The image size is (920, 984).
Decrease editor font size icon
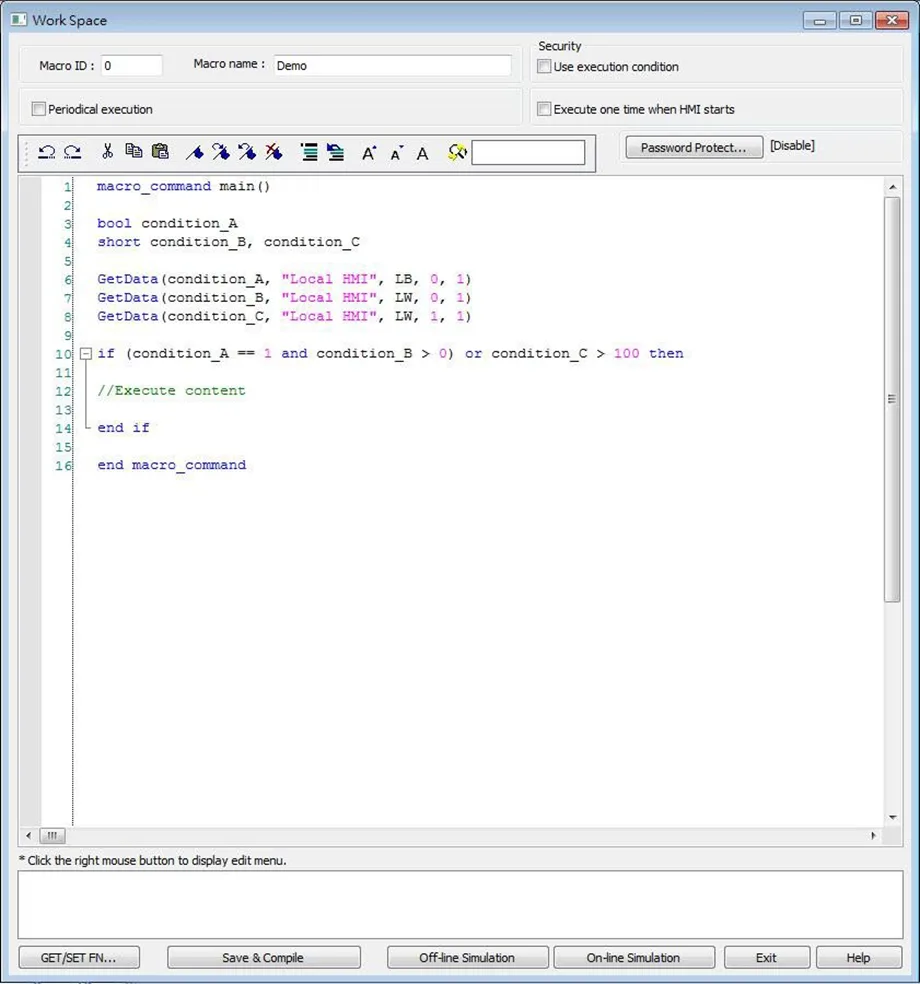395,153
